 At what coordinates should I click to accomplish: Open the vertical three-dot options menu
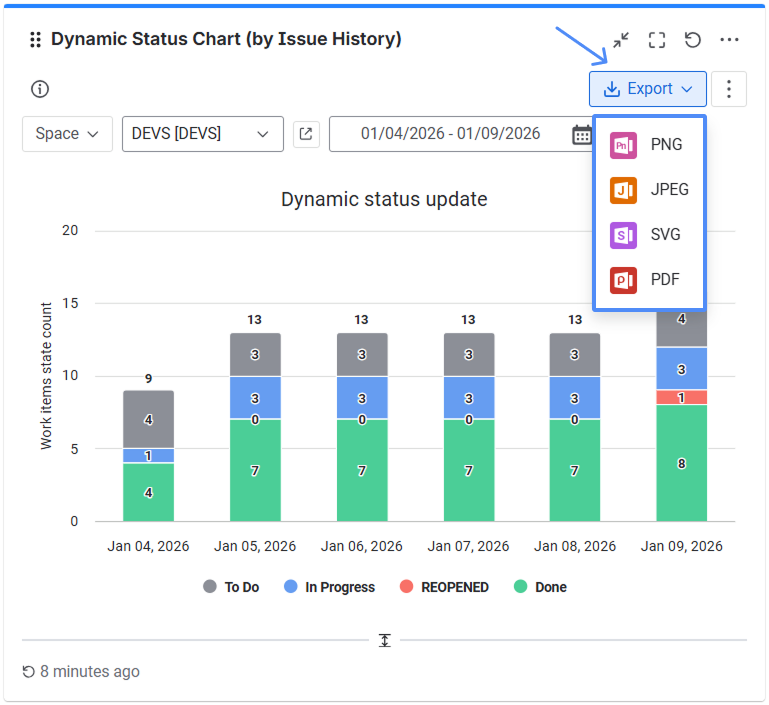click(x=729, y=89)
